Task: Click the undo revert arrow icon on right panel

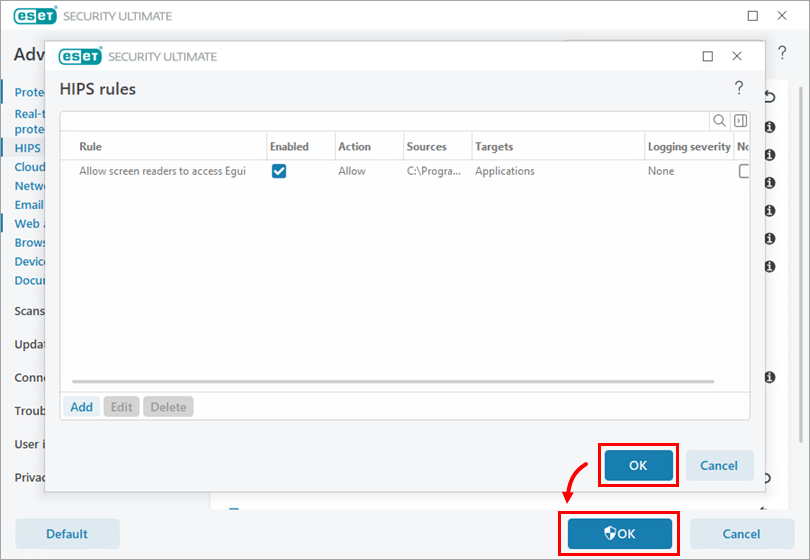Action: 770,97
